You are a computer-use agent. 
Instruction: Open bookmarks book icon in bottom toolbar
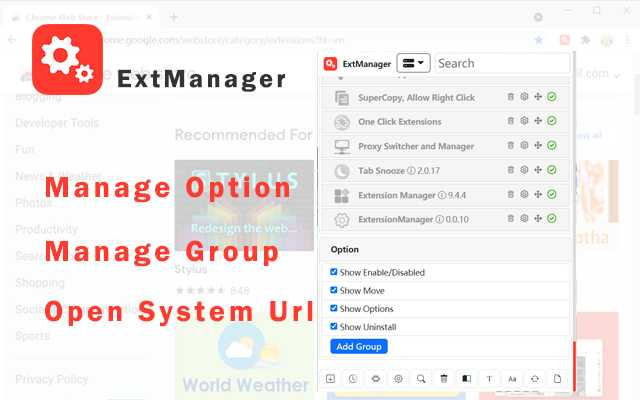pos(467,379)
